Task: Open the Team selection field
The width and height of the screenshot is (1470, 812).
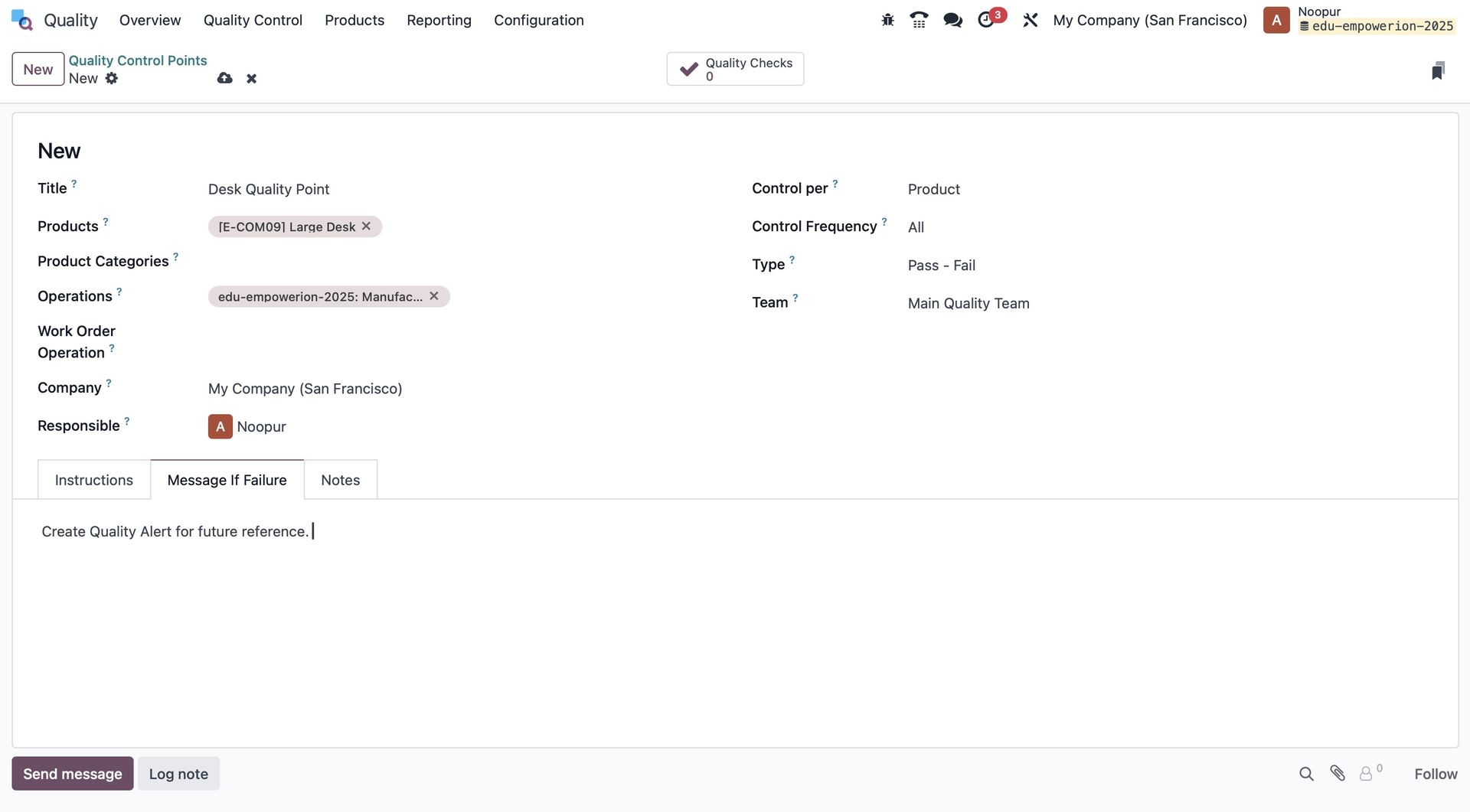Action: (x=1170, y=303)
